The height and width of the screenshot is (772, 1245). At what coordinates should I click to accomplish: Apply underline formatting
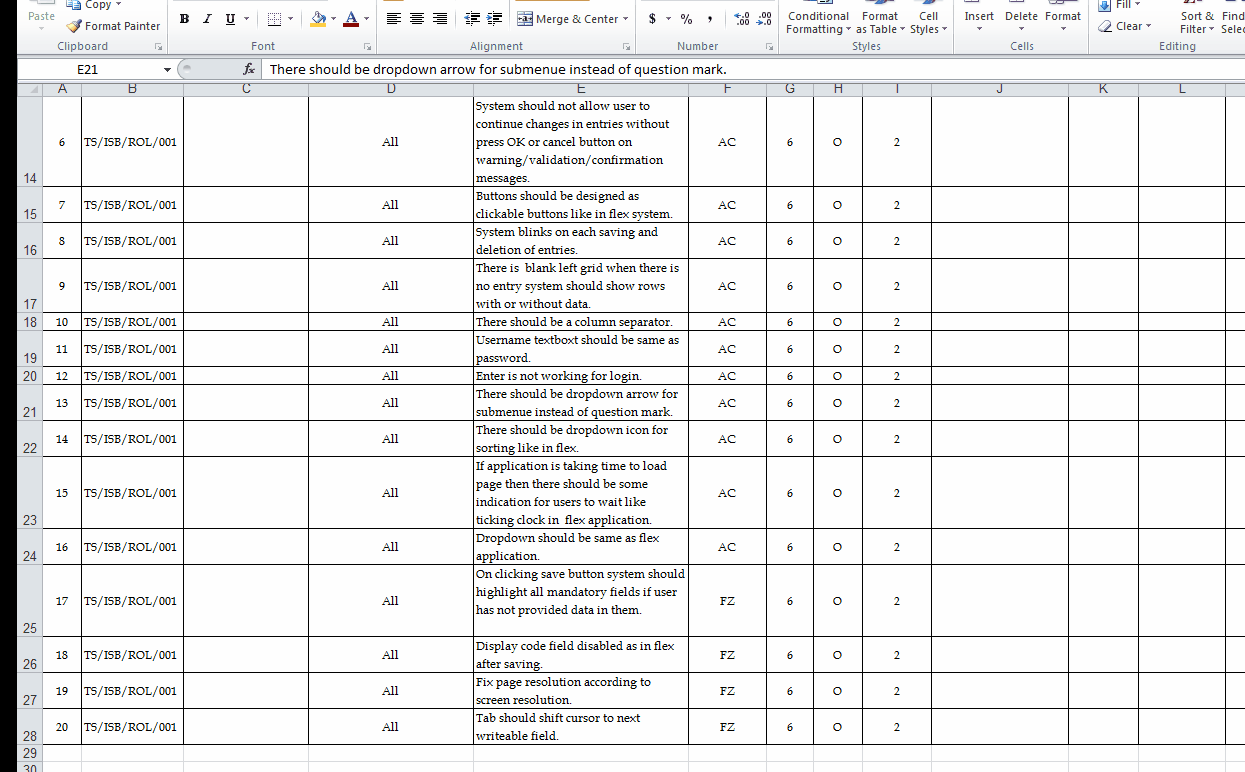(230, 19)
